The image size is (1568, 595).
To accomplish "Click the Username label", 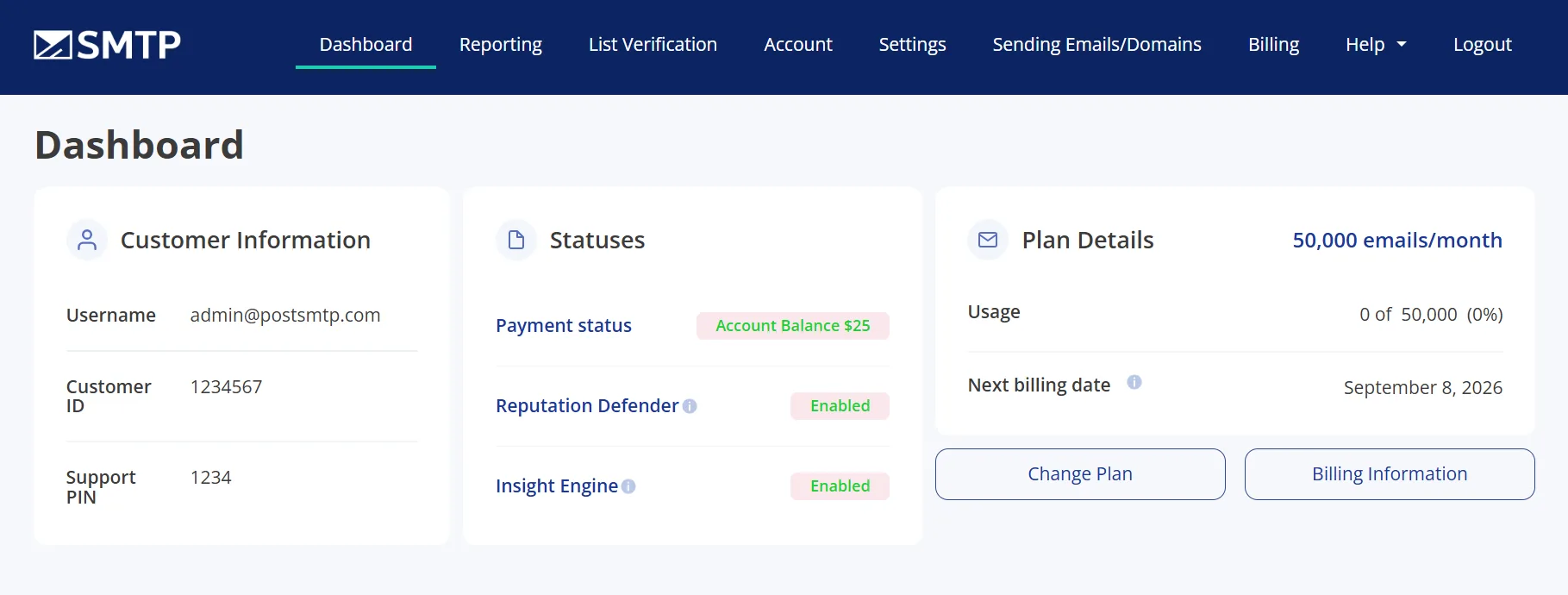I will coord(111,316).
